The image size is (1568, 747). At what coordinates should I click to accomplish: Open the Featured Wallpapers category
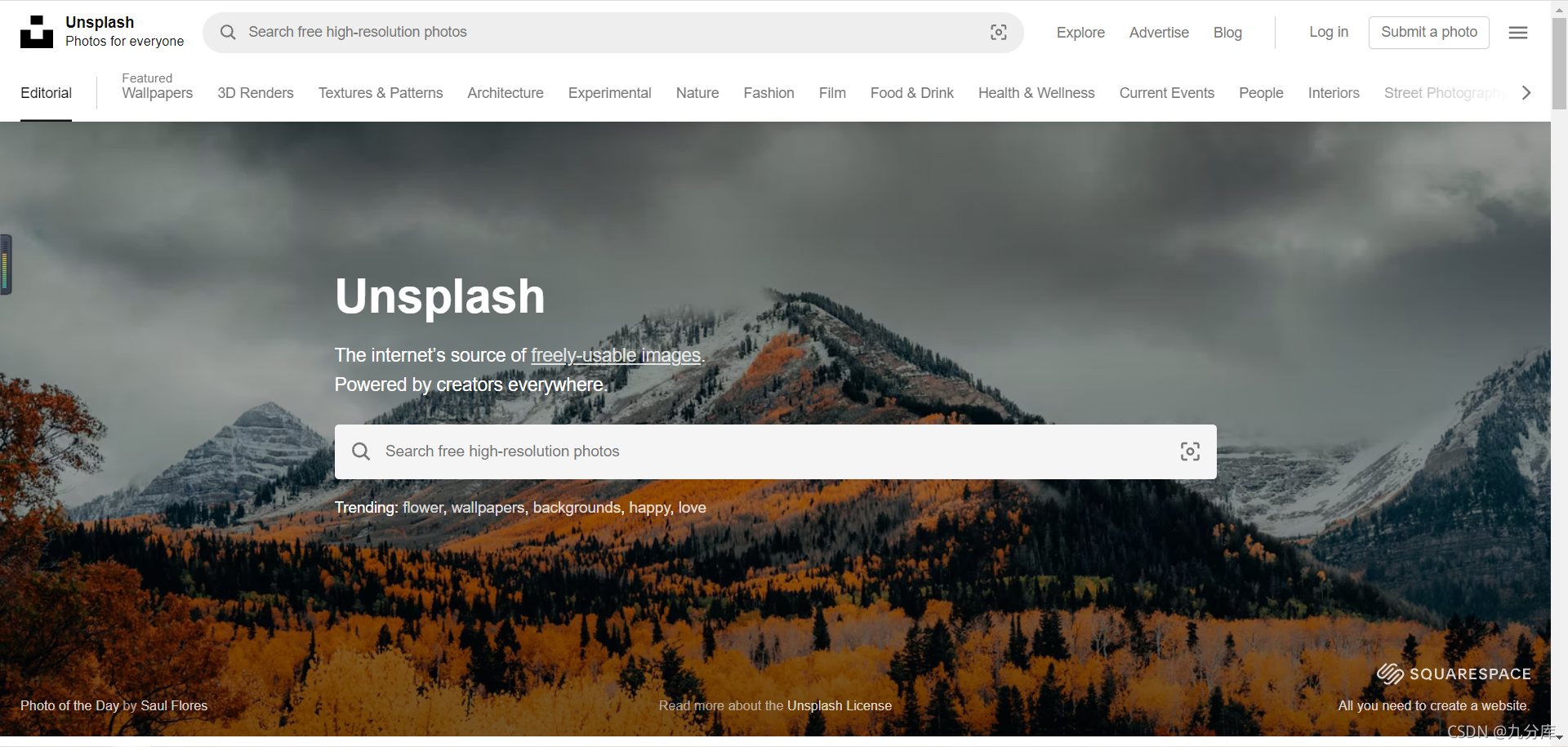157,87
